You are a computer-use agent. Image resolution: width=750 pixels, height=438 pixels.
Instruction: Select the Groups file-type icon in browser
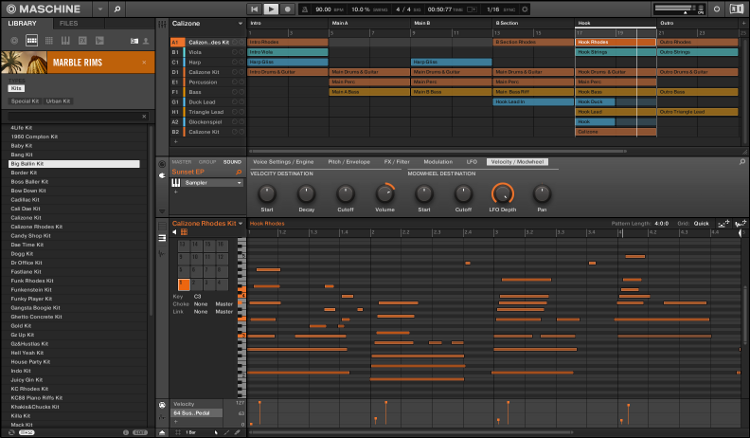tap(32, 41)
